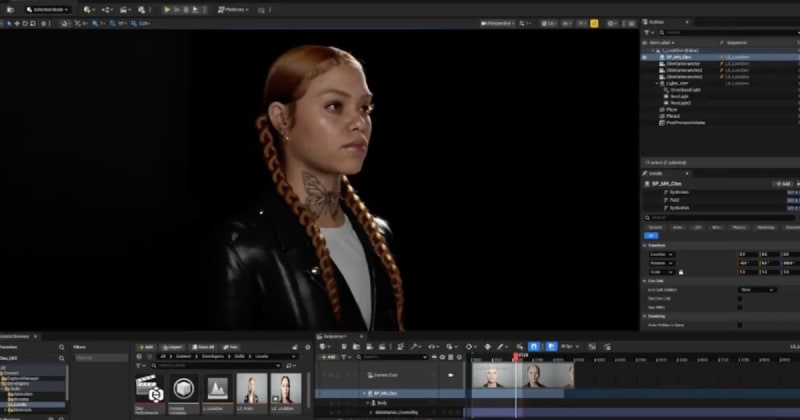
Task: Click the red playhead marker on timeline
Action: [516, 356]
